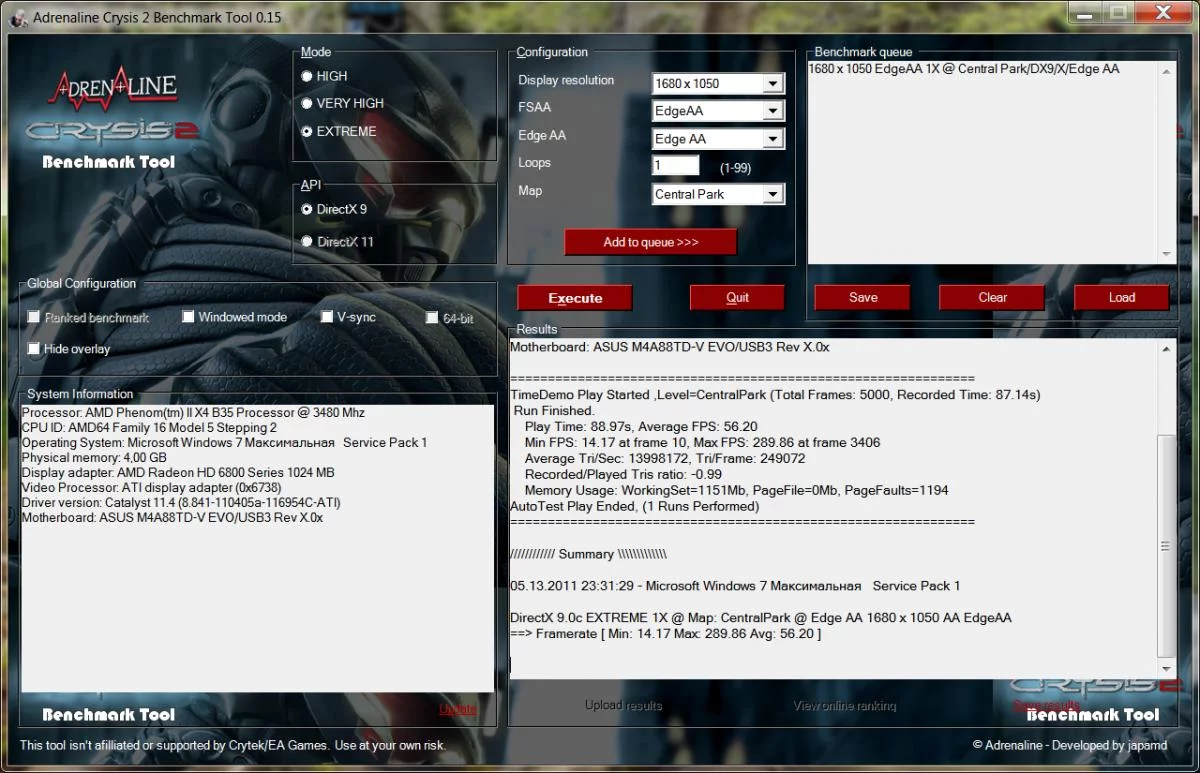Click the red Update link
The width and height of the screenshot is (1200, 773).
[x=458, y=709]
